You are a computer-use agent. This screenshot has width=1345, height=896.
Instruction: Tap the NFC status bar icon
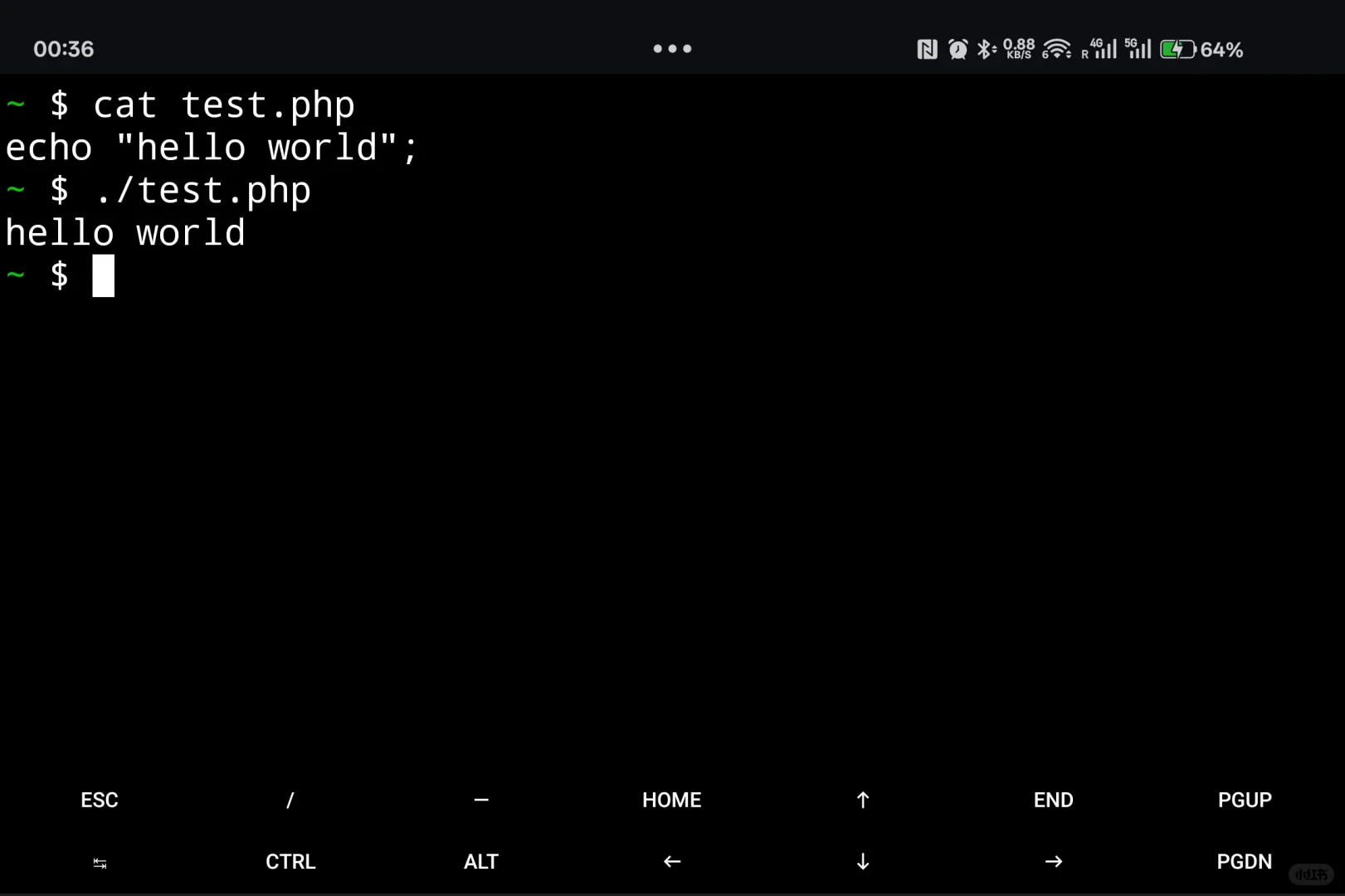pos(927,49)
